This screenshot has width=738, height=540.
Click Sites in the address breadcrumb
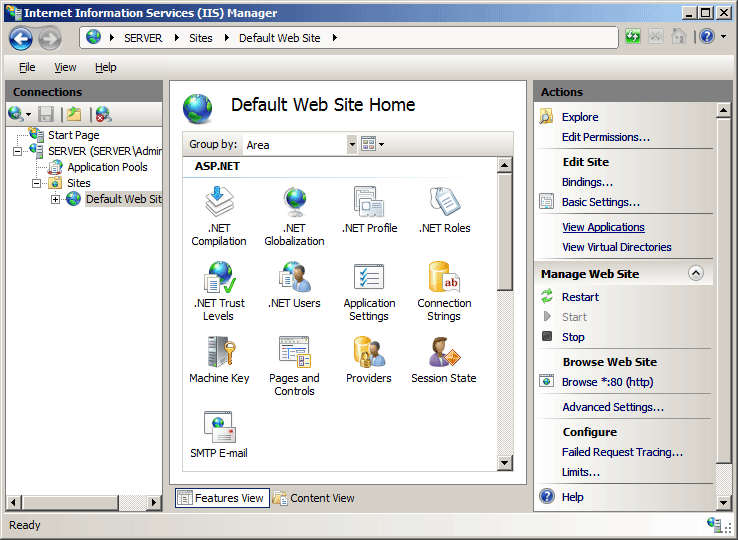pyautogui.click(x=201, y=38)
